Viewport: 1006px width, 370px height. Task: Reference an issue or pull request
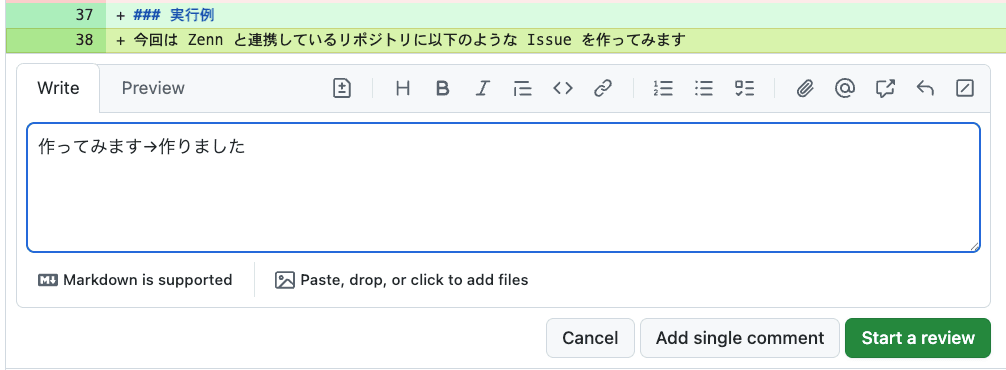[x=885, y=88]
